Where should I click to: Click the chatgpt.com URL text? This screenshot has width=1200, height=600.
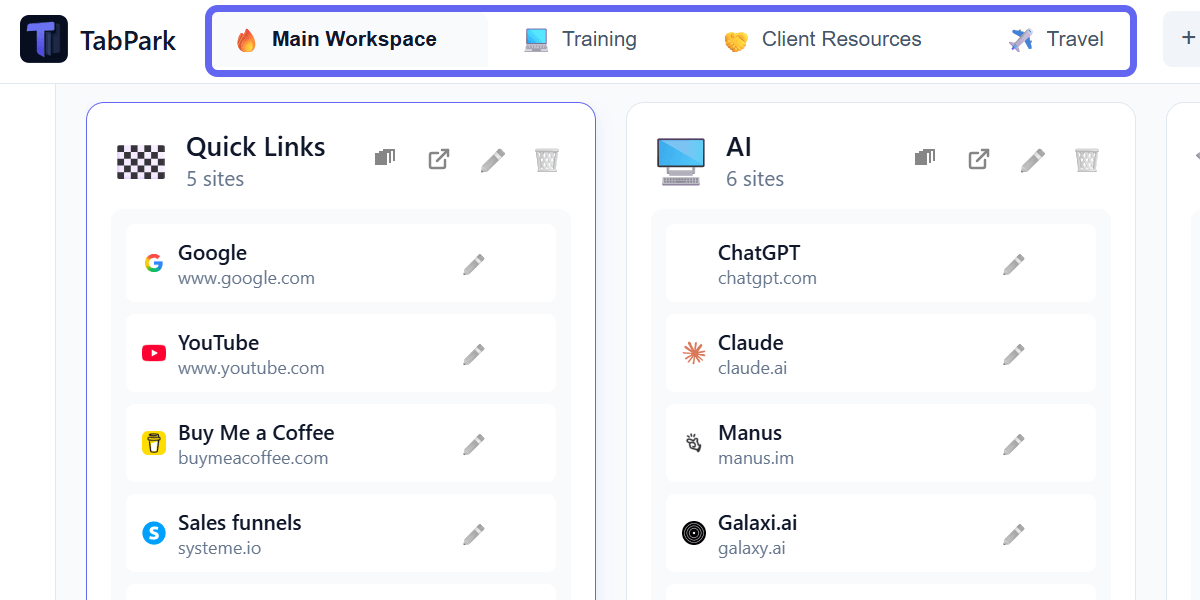pos(767,278)
